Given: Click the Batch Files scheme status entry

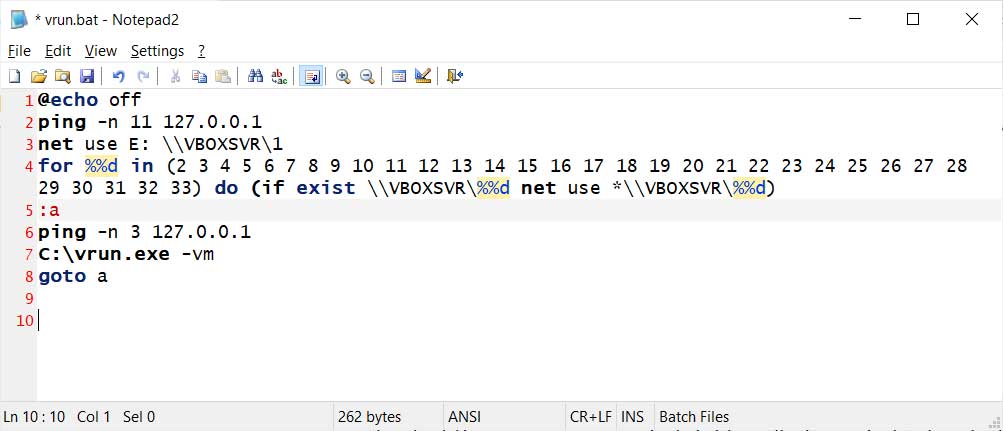Looking at the screenshot, I should pos(694,417).
